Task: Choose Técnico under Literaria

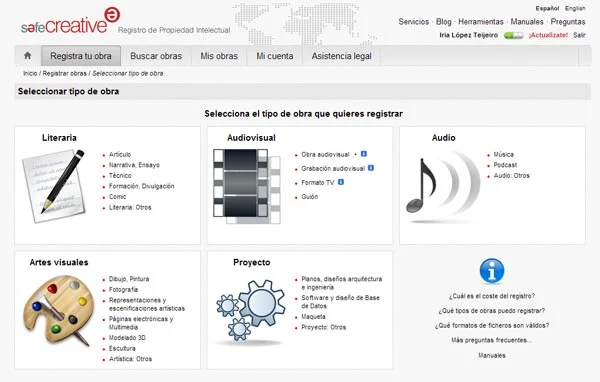Action: [x=120, y=175]
